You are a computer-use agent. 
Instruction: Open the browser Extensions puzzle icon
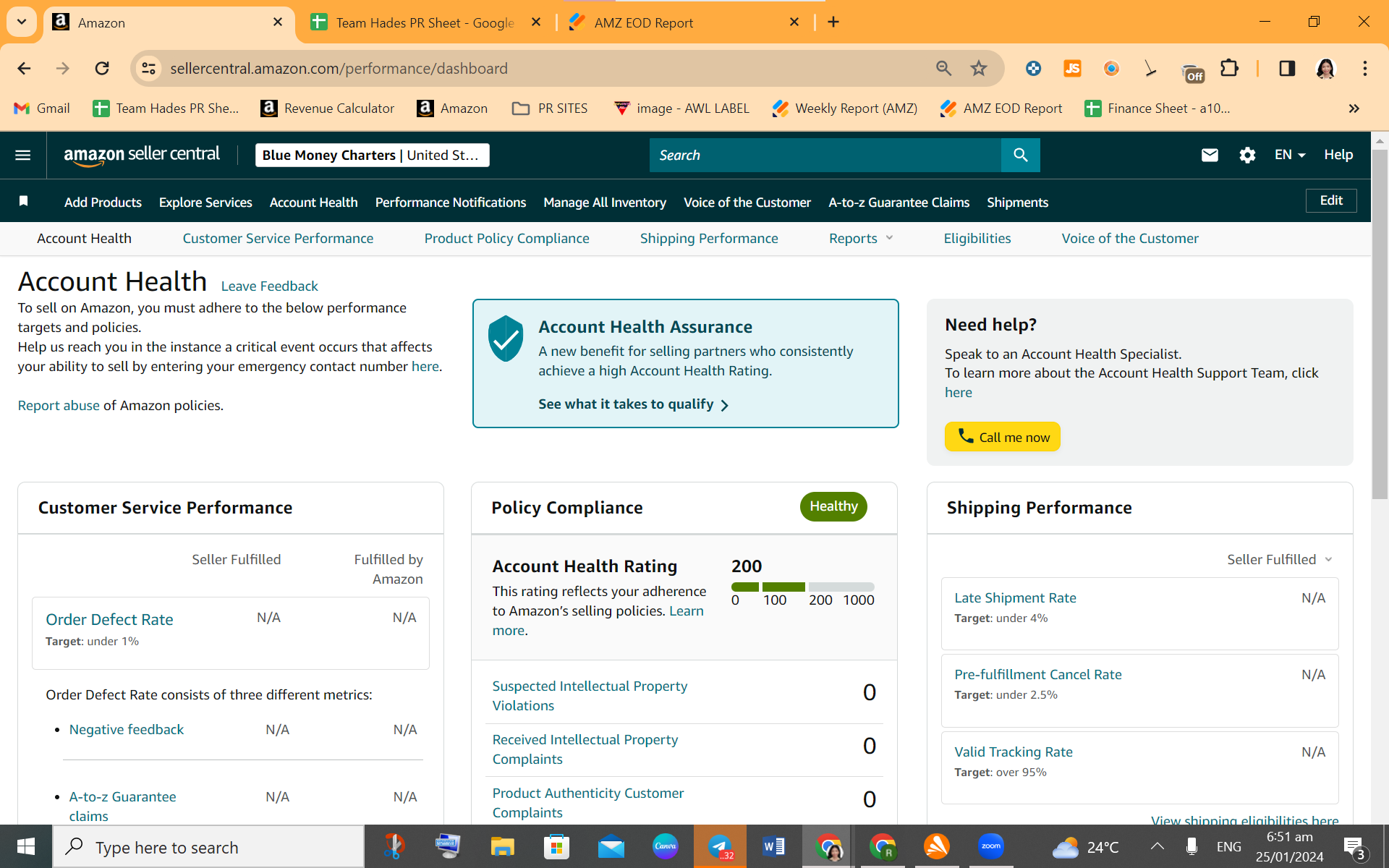click(1229, 69)
